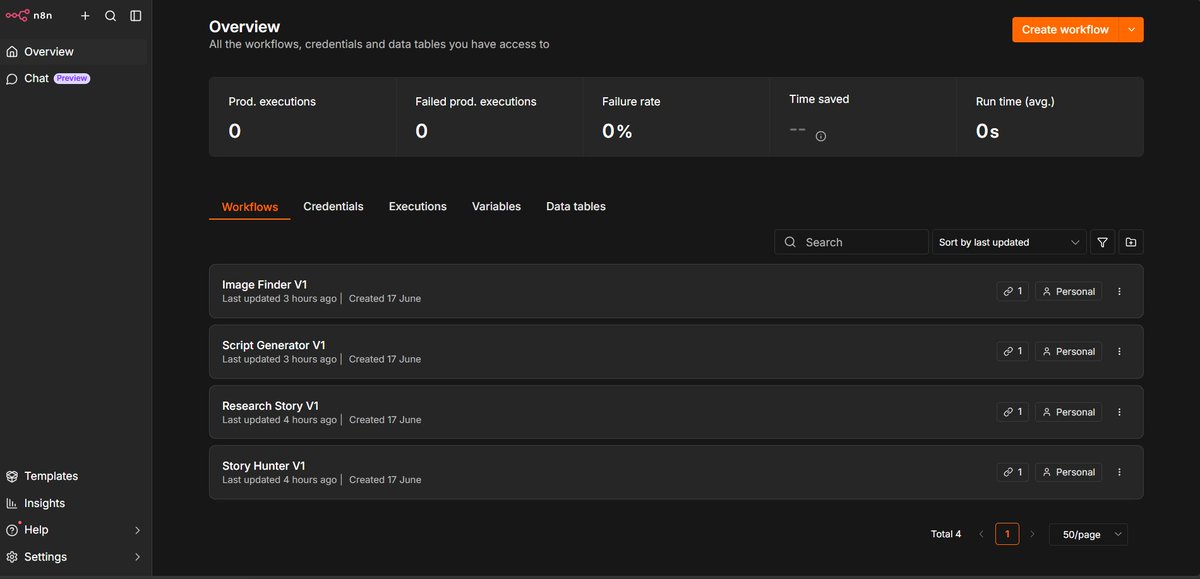Click the link count badge for Image Finder V1
Viewport: 1200px width, 579px height.
[x=1012, y=291]
